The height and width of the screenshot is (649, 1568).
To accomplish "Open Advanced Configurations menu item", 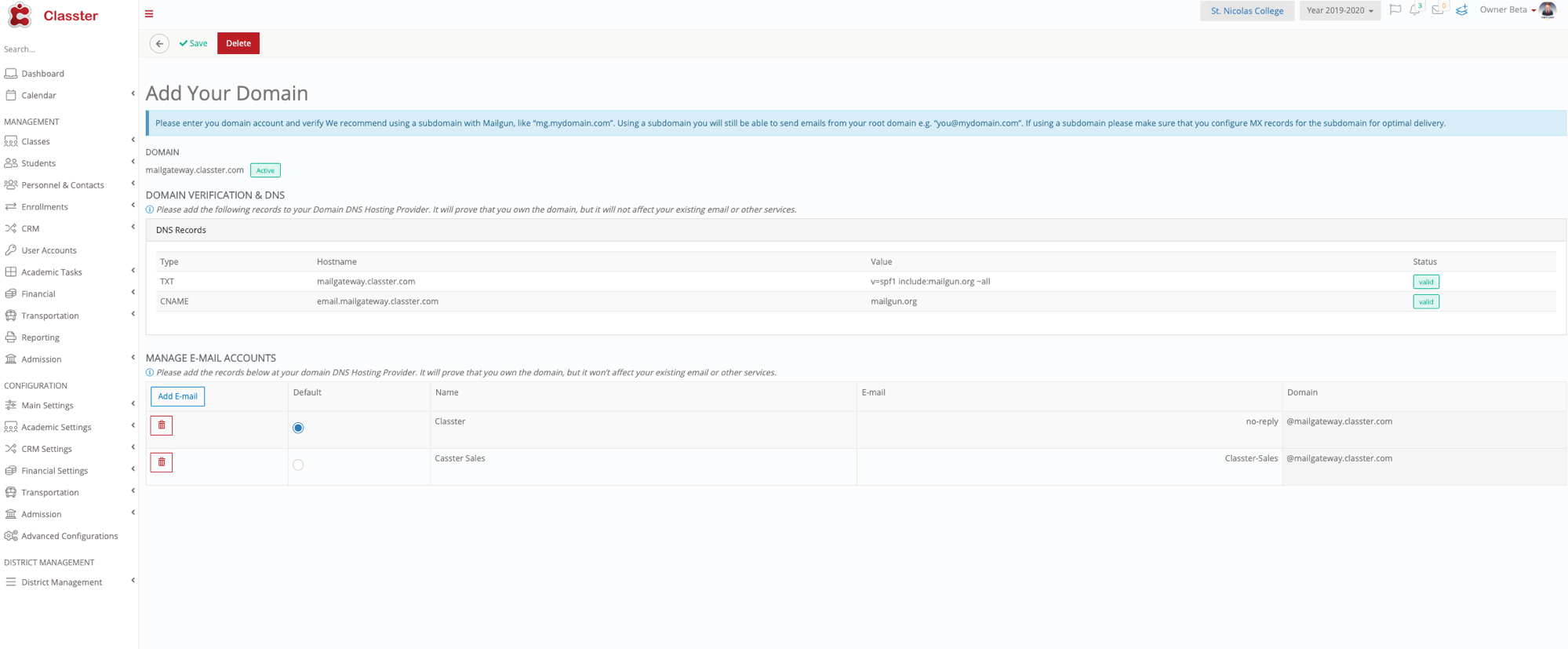I will pyautogui.click(x=69, y=536).
